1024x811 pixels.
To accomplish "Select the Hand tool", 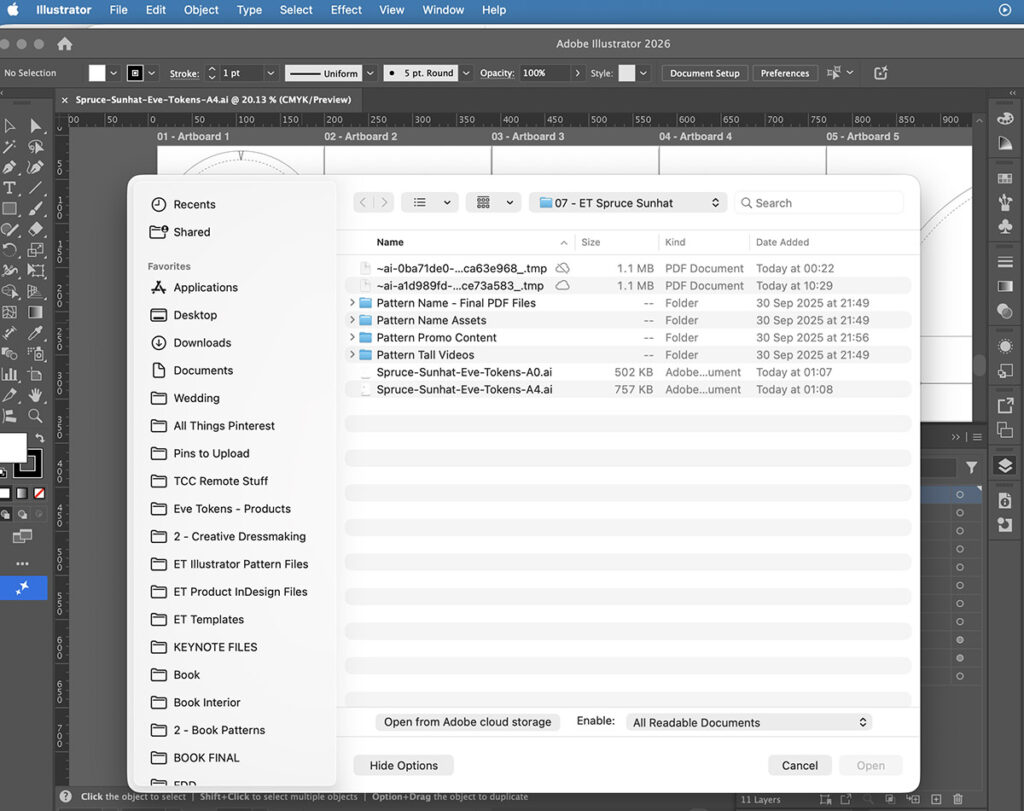I will click(x=35, y=394).
